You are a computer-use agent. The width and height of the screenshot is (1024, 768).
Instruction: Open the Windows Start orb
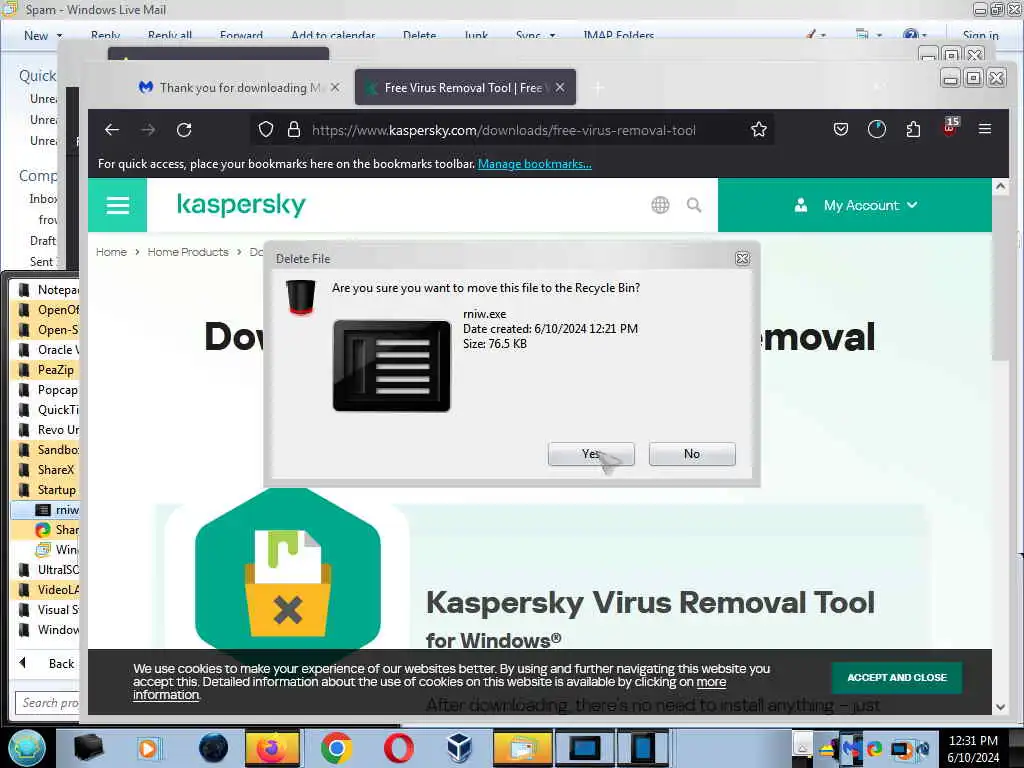click(26, 748)
